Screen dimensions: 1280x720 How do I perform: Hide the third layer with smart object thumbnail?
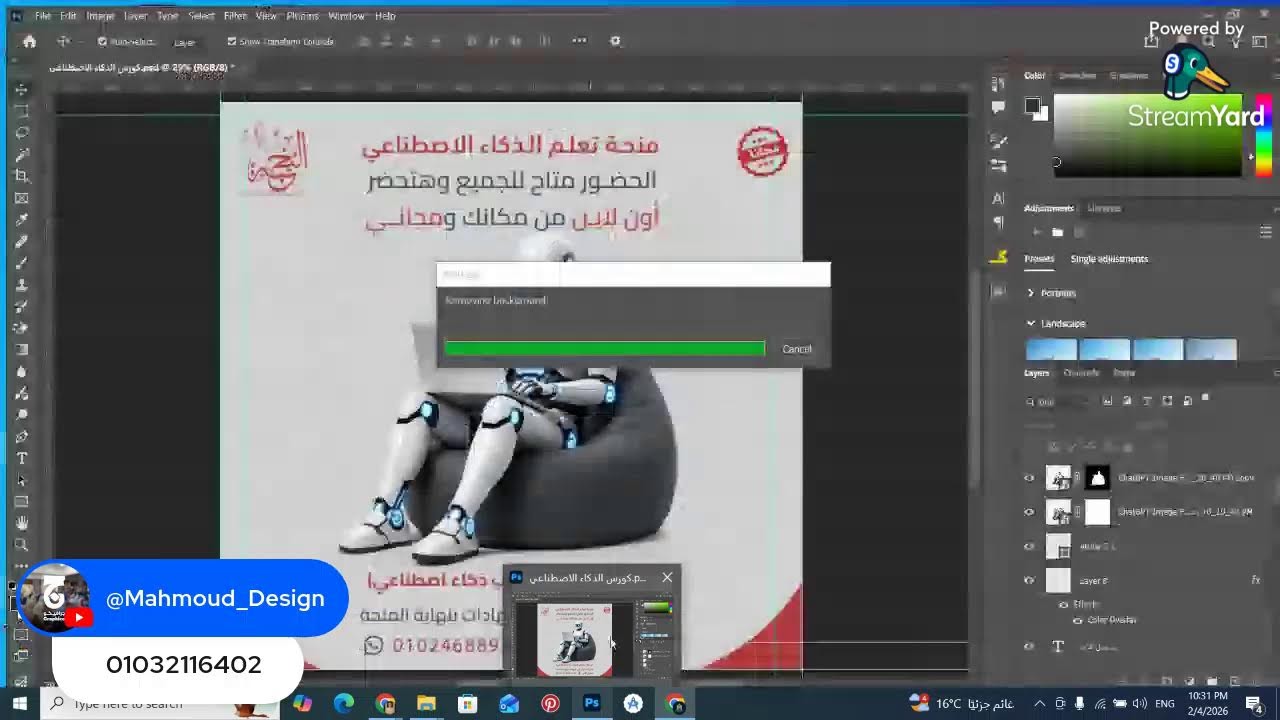1029,546
